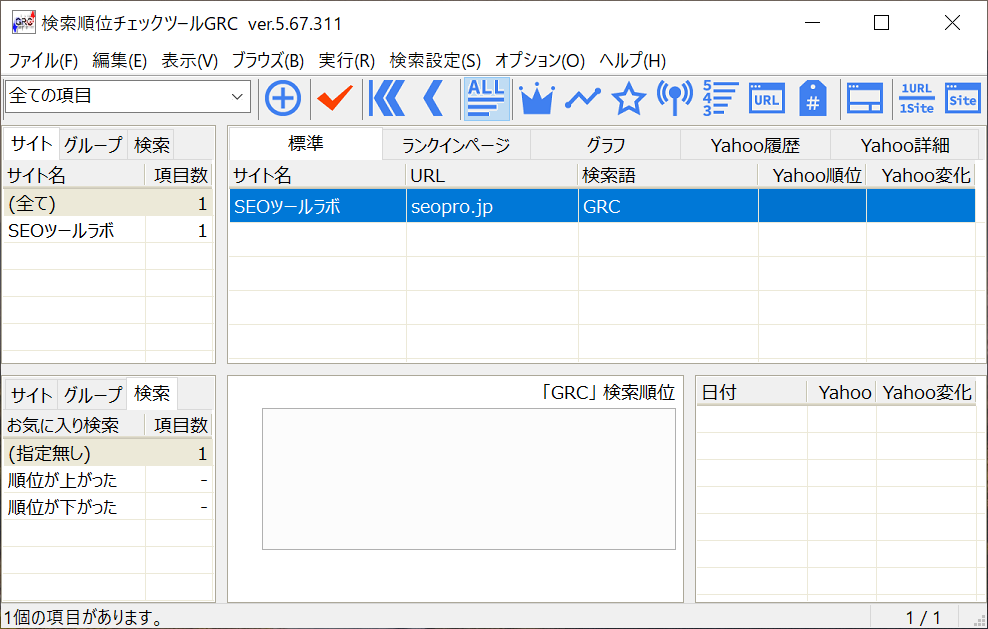The height and width of the screenshot is (629, 988).
Task: Click the Site window icon
Action: coord(962,98)
